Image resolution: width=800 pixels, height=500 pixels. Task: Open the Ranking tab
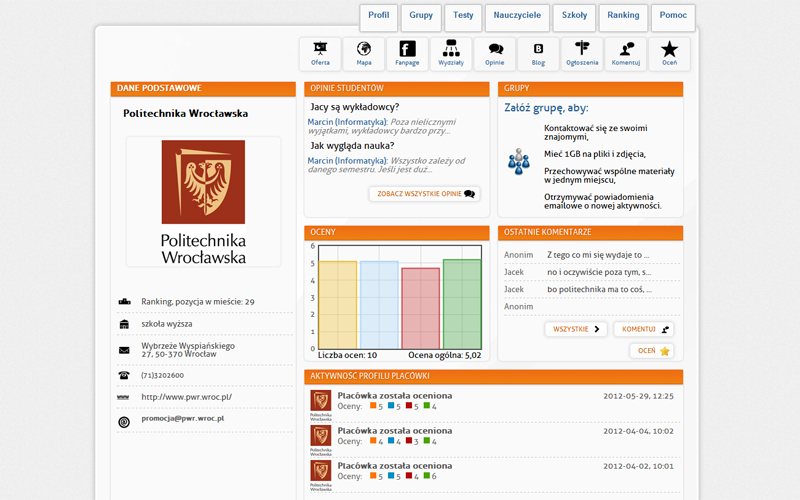623,18
